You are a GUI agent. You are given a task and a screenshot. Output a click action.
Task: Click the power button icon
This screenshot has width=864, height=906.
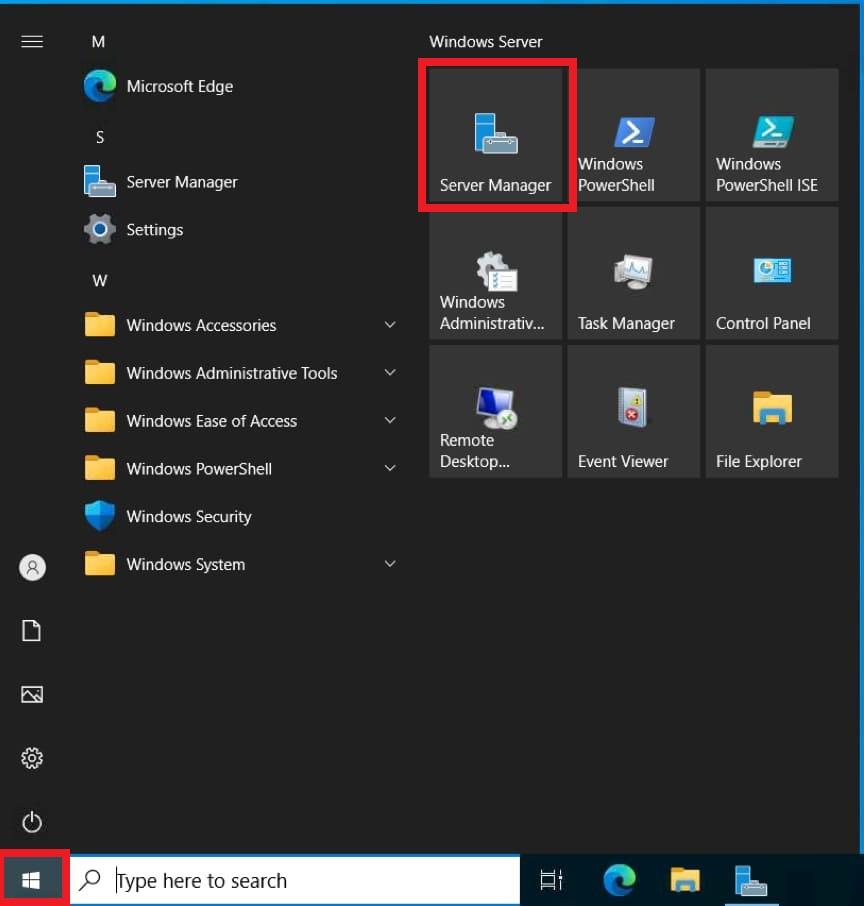click(x=32, y=822)
